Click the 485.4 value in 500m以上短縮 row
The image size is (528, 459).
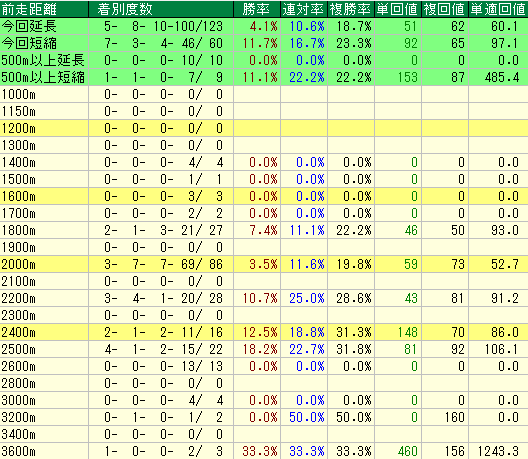coord(502,77)
